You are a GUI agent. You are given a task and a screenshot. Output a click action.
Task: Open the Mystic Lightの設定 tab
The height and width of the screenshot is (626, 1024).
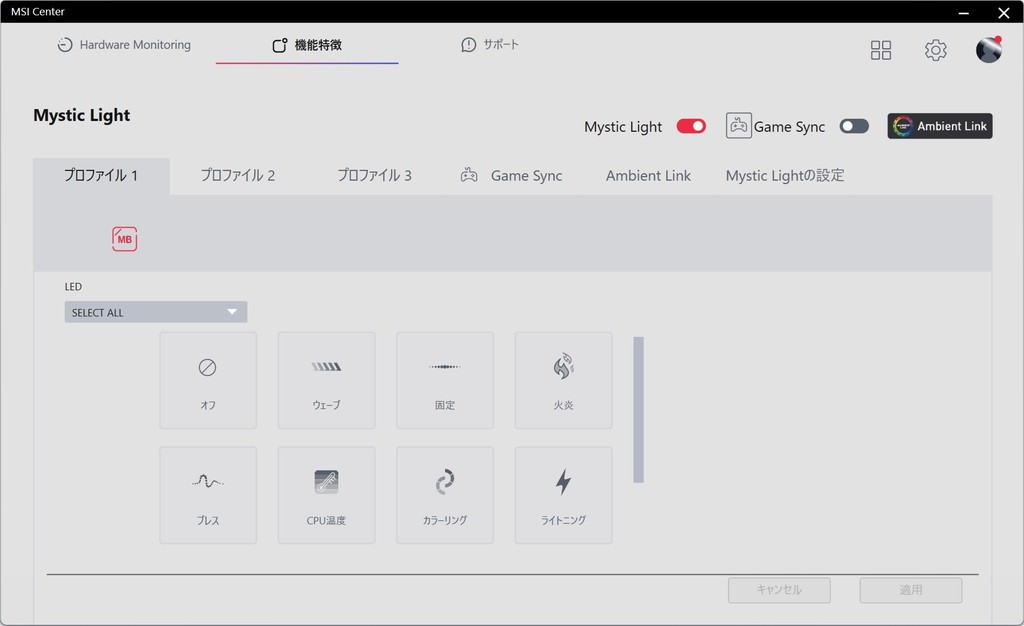785,175
